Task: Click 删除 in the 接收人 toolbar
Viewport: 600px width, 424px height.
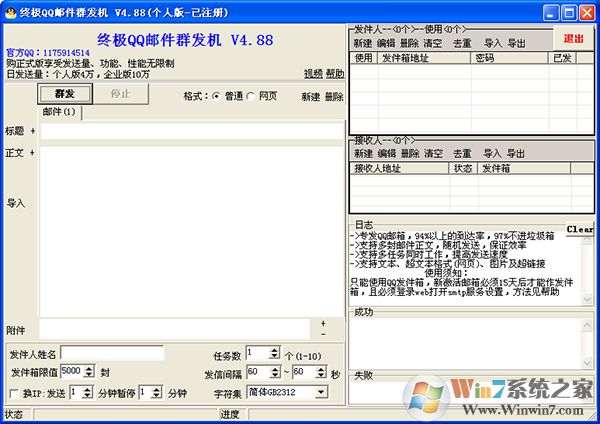Action: pos(410,154)
